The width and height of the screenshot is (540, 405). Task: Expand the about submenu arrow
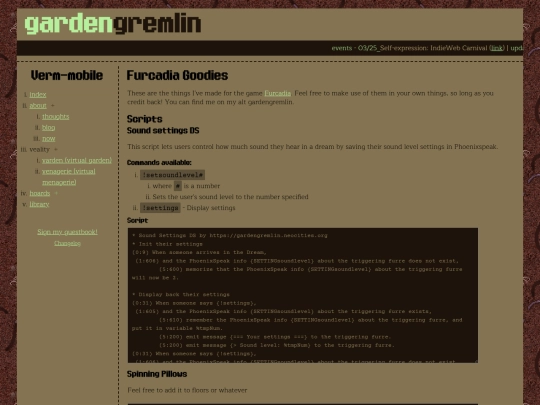[53, 105]
